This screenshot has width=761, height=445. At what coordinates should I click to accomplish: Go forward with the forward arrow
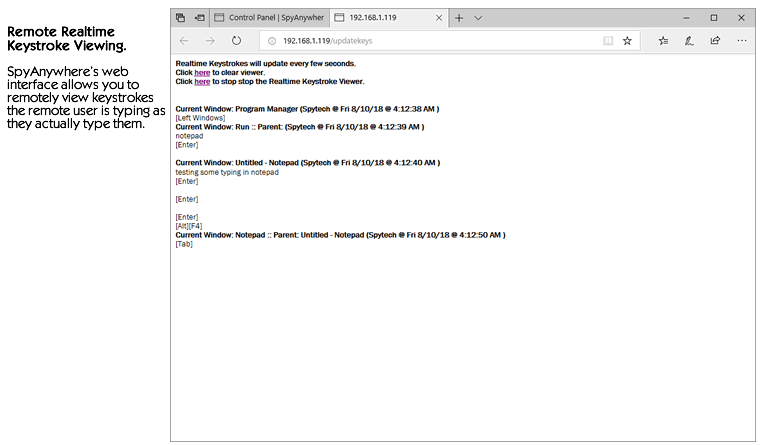[210, 41]
